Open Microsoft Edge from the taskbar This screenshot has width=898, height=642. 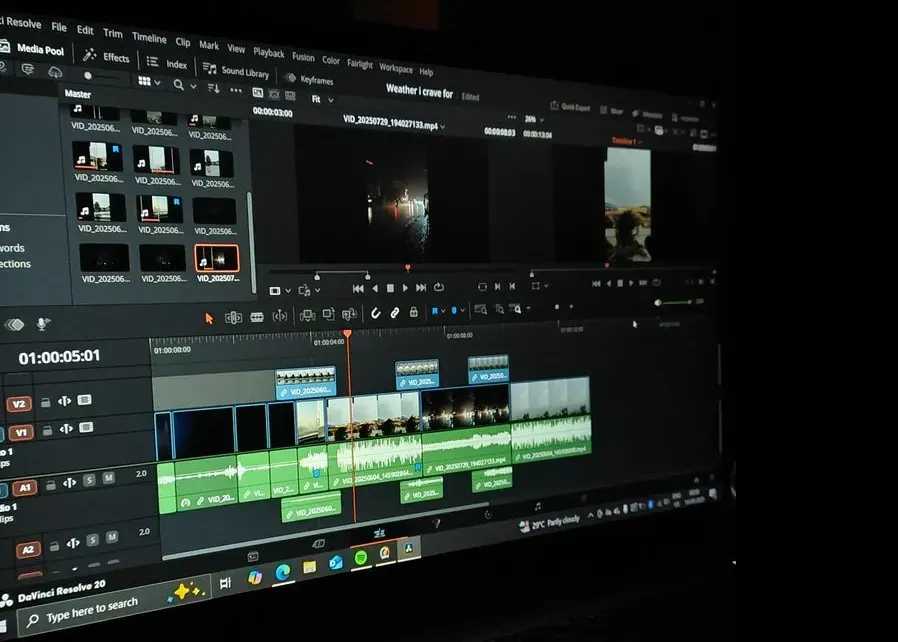coord(282,573)
